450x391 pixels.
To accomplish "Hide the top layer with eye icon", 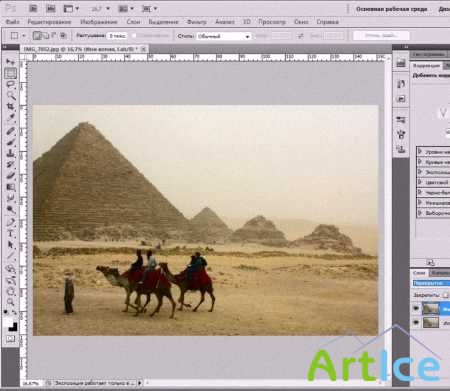I will [416, 309].
